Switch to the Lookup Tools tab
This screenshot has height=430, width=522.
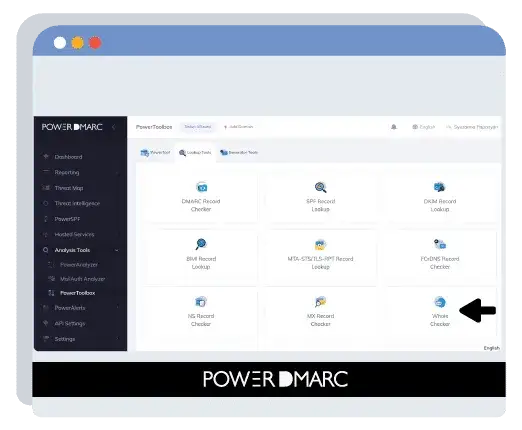[x=195, y=153]
